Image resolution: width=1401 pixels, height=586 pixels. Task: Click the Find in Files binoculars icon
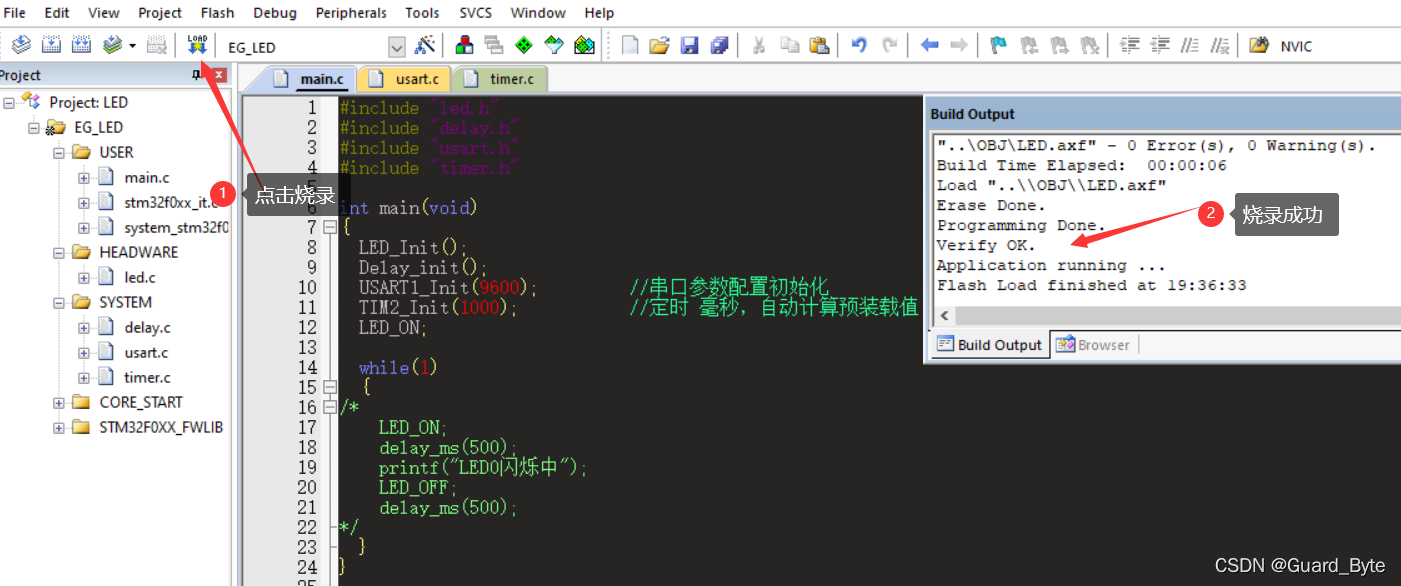[1260, 45]
